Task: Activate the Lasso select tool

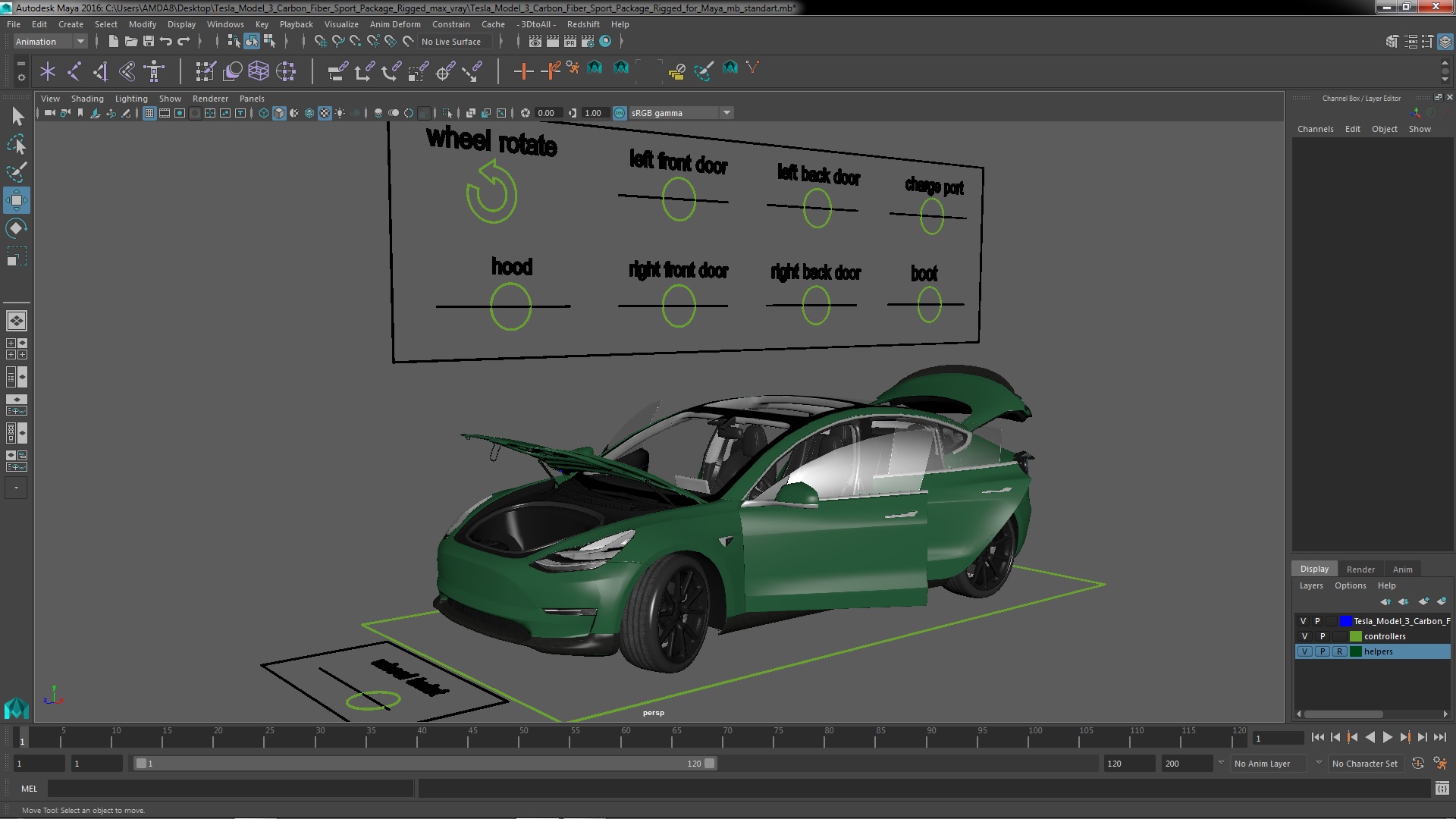Action: [17, 144]
